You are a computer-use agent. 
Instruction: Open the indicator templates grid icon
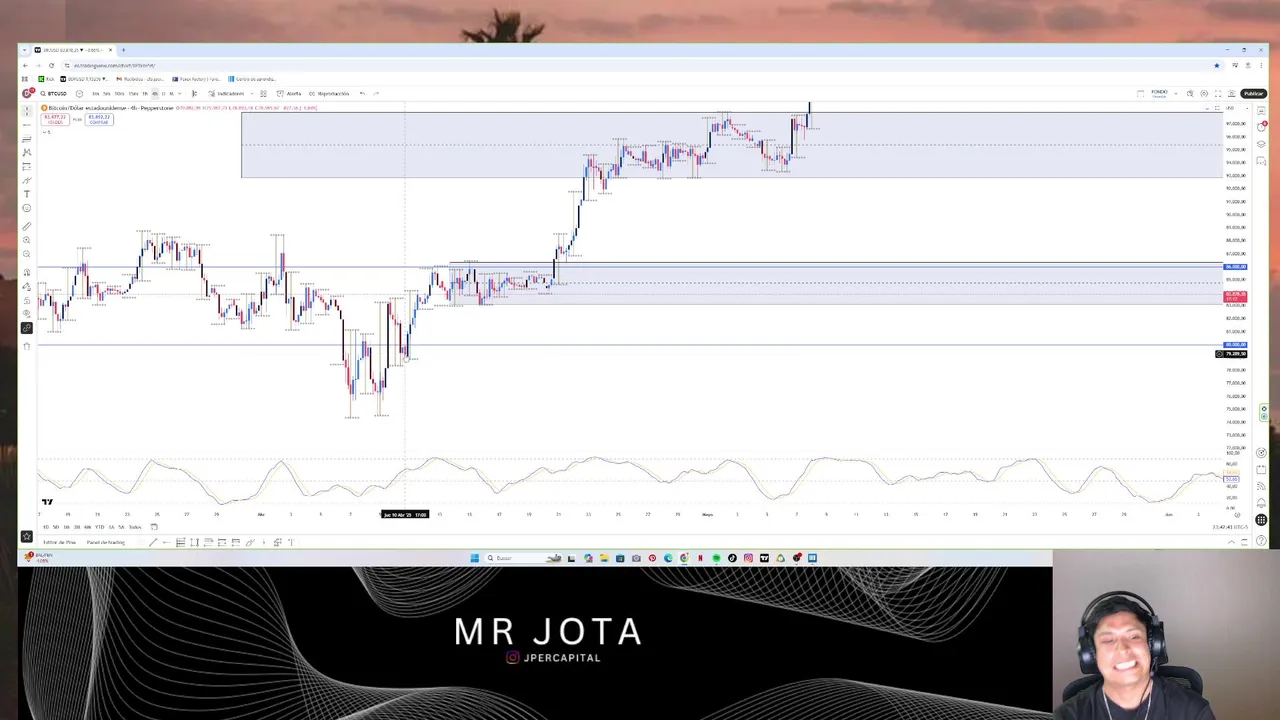point(263,93)
